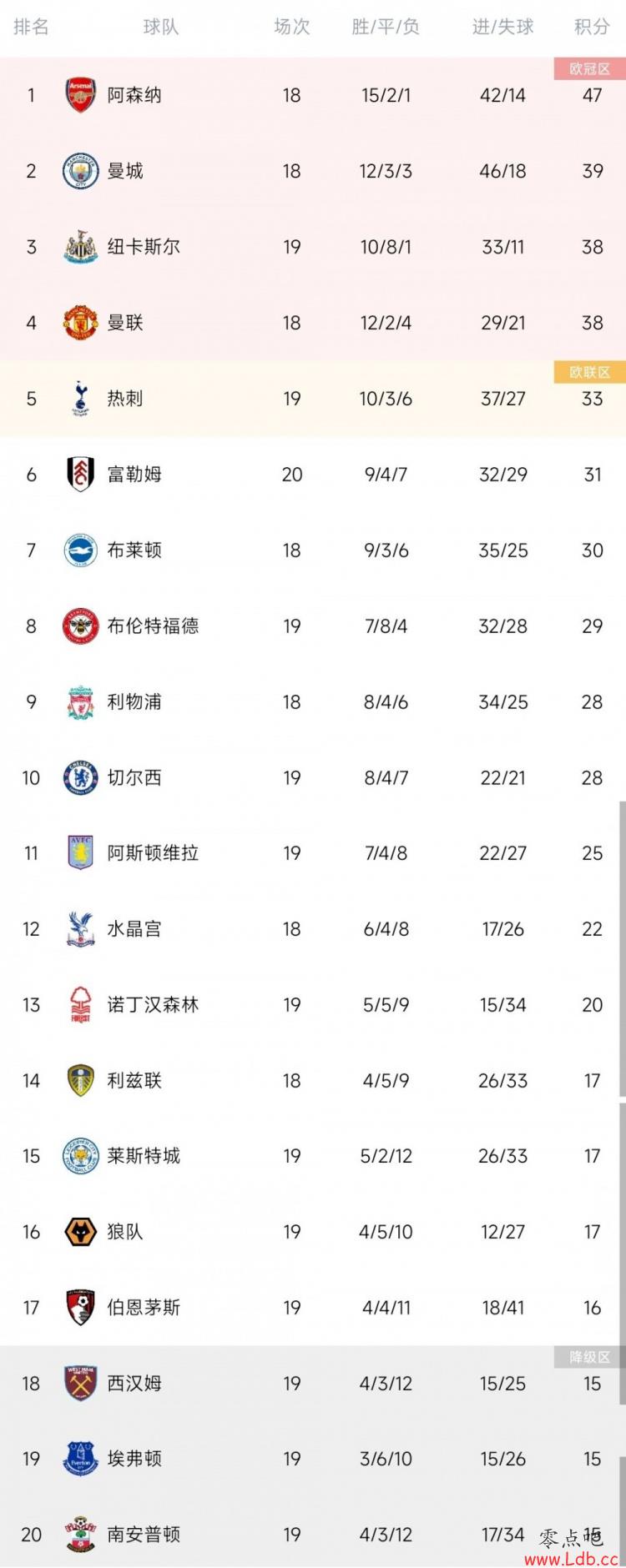Click the Arsenal club crest
This screenshot has width=626, height=1568.
coord(81,95)
